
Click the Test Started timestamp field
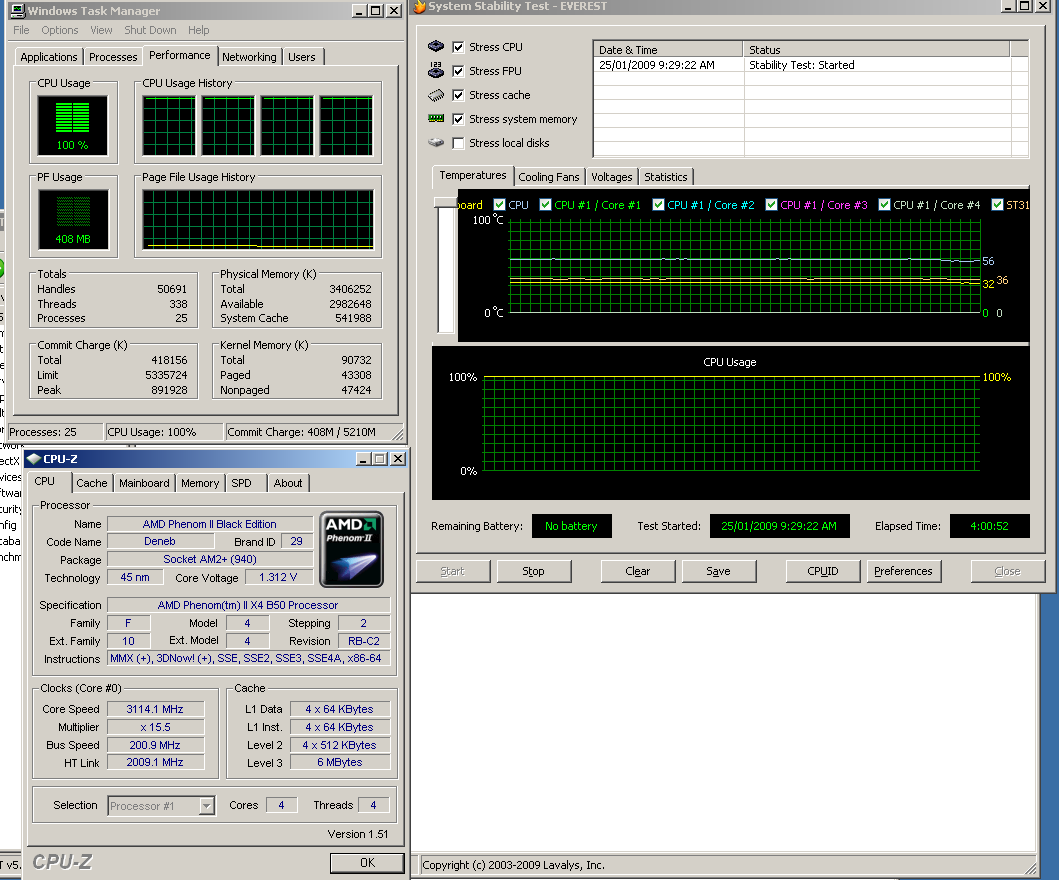tap(779, 526)
